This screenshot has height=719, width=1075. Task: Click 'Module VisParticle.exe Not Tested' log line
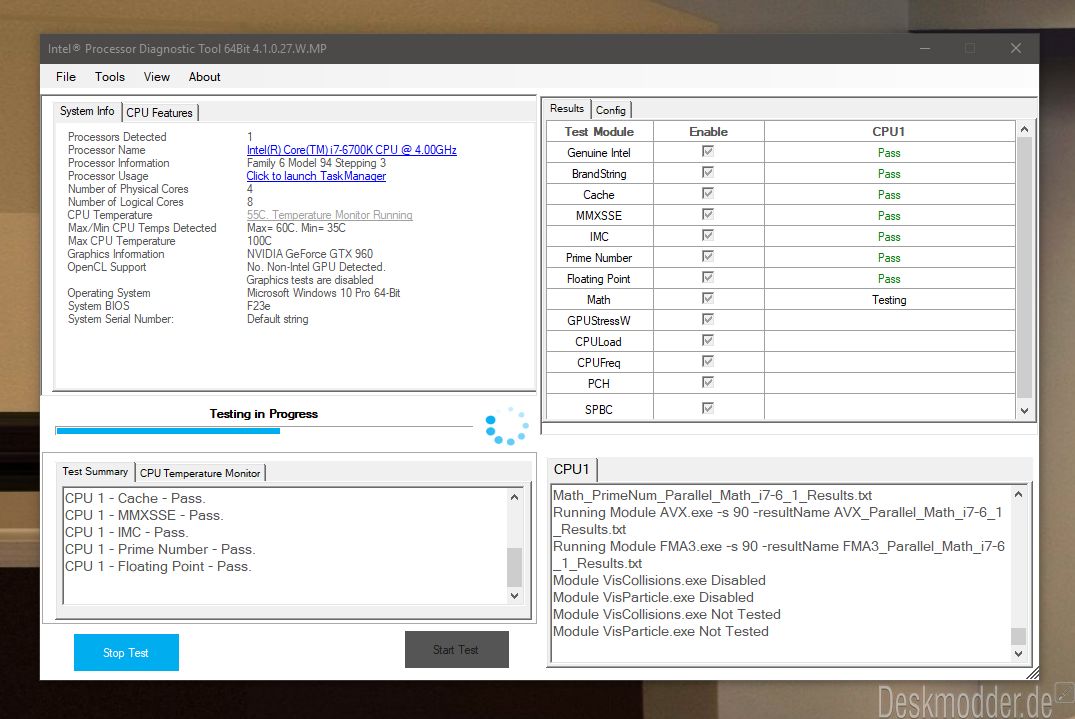[661, 631]
